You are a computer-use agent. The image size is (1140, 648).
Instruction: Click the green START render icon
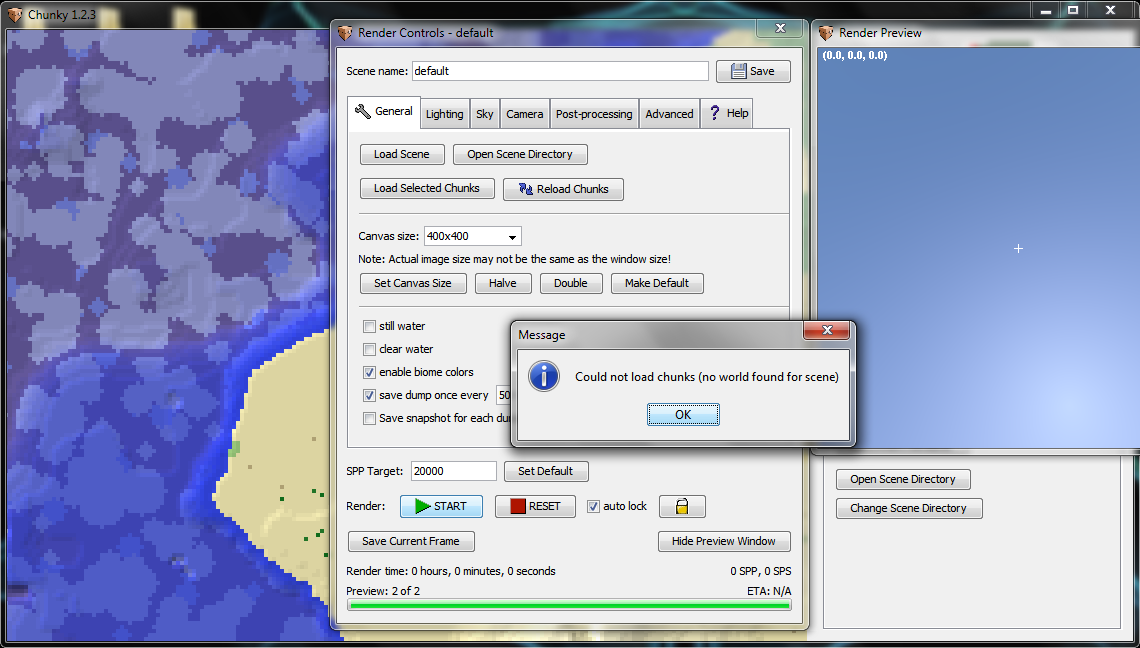(423, 506)
